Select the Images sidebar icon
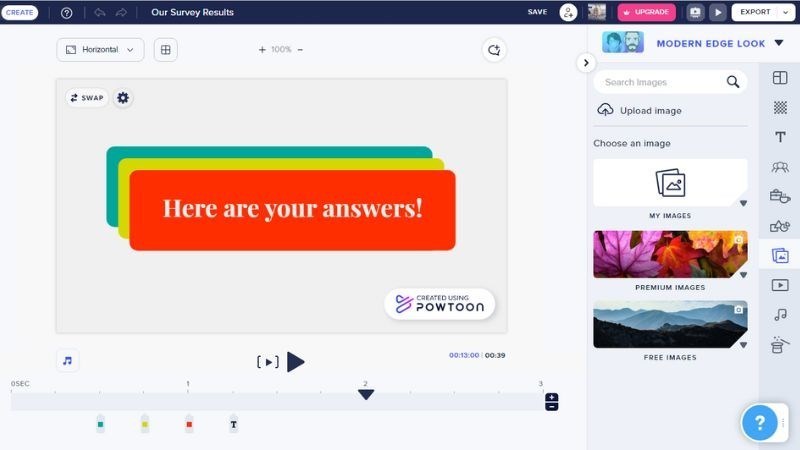Image resolution: width=800 pixels, height=450 pixels. point(780,255)
